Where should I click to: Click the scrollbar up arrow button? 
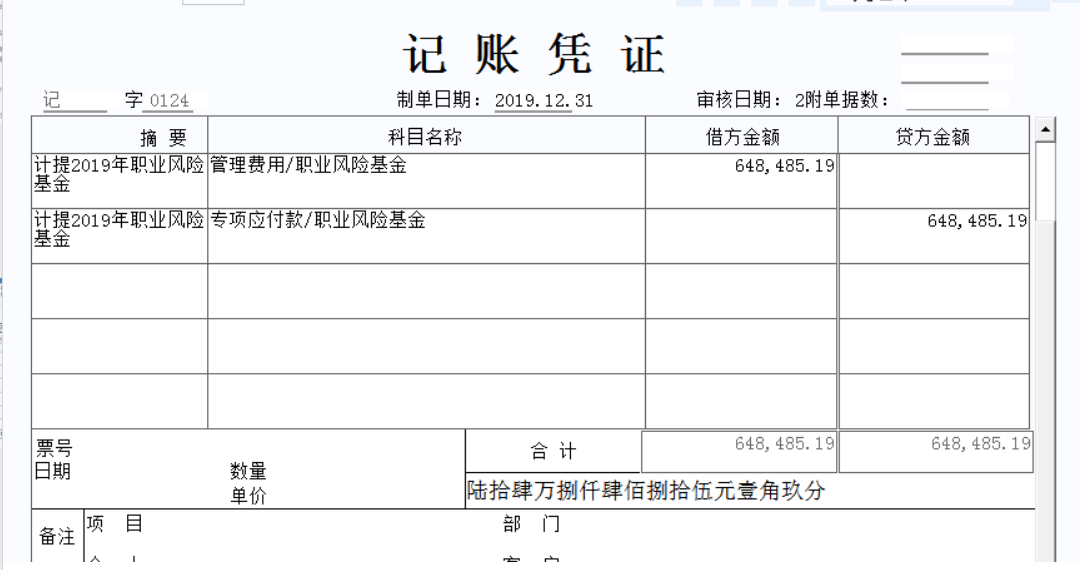click(1045, 129)
